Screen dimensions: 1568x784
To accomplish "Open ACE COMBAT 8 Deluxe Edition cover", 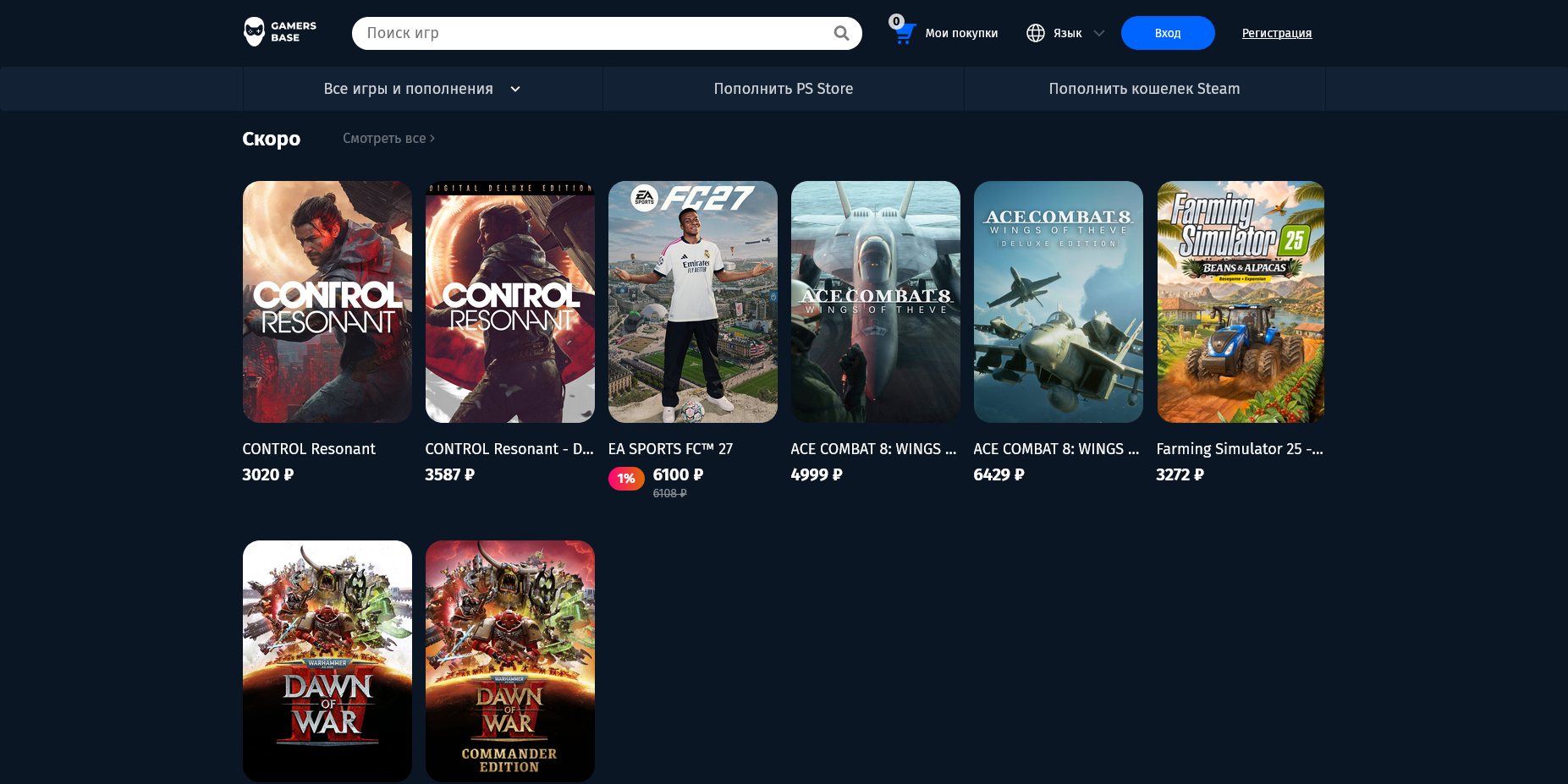I will 1059,302.
